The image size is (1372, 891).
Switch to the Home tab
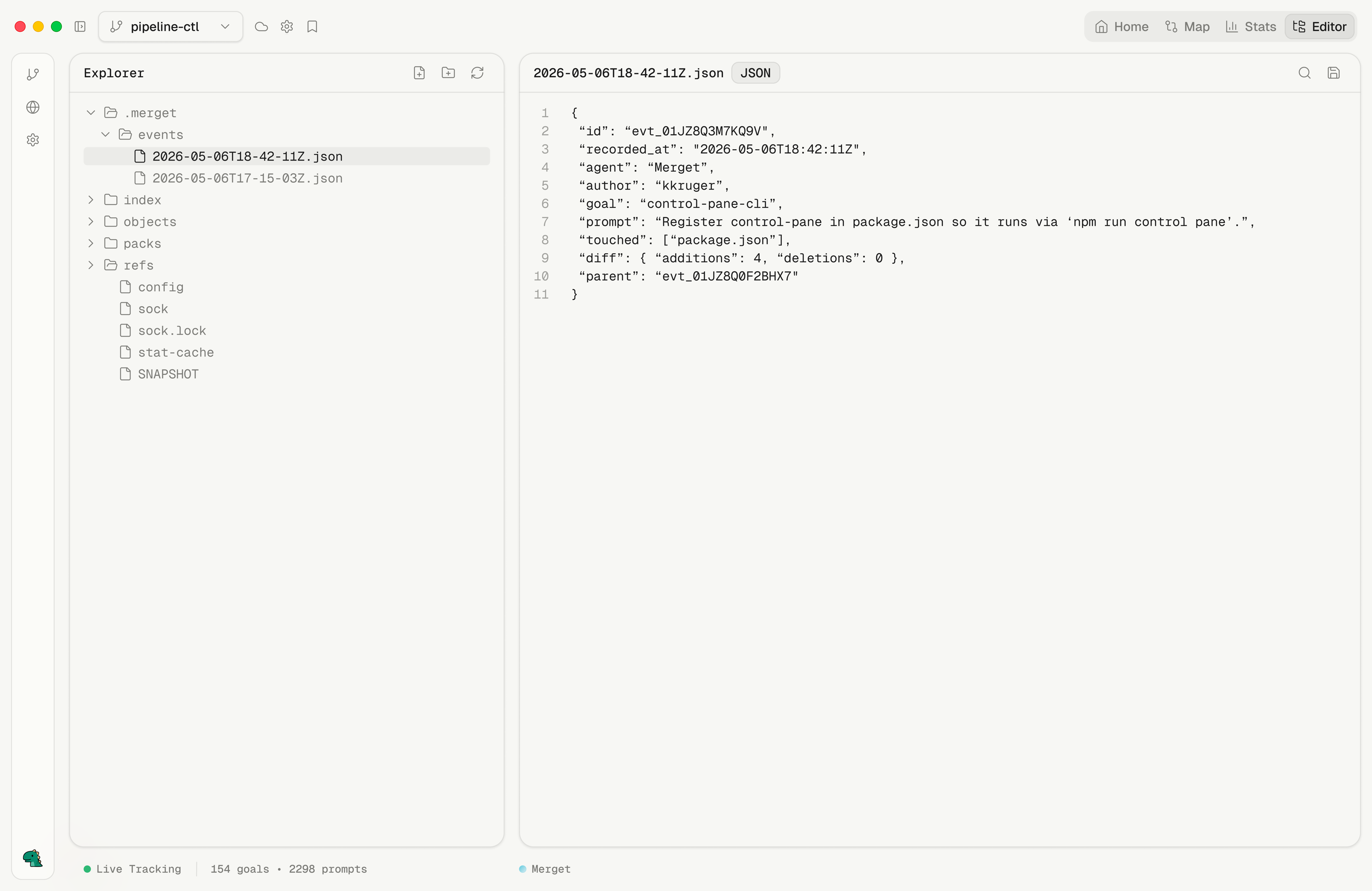1121,26
